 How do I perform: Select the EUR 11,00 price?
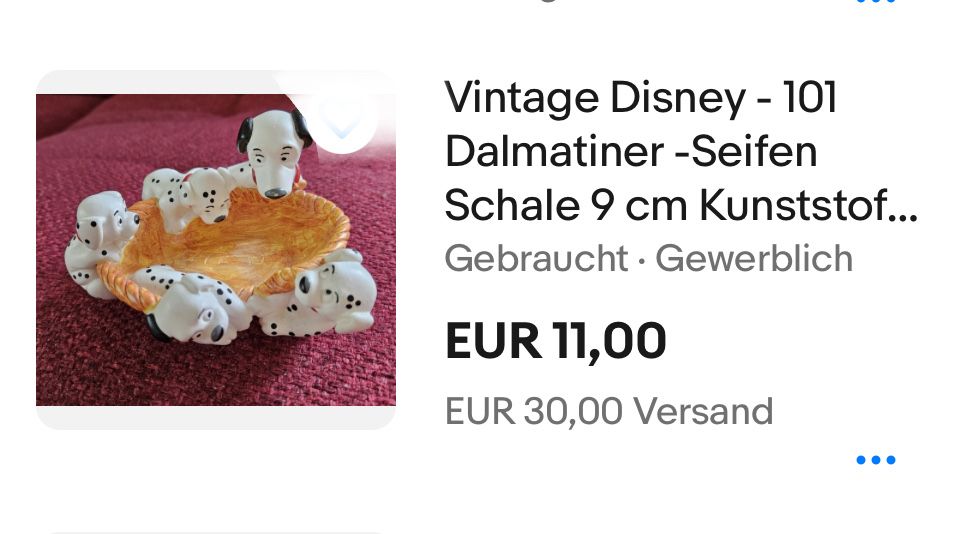click(555, 341)
